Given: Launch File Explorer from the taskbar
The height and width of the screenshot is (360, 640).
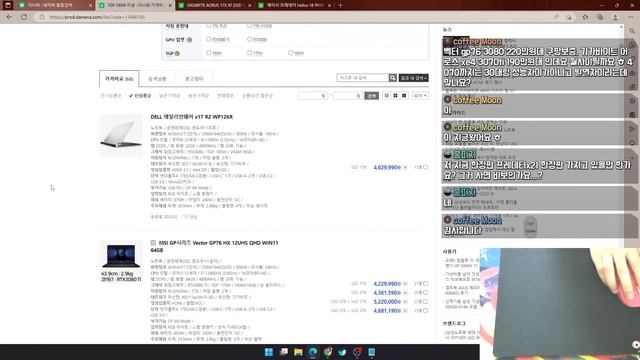Looking at the screenshot, I should click(x=298, y=352).
